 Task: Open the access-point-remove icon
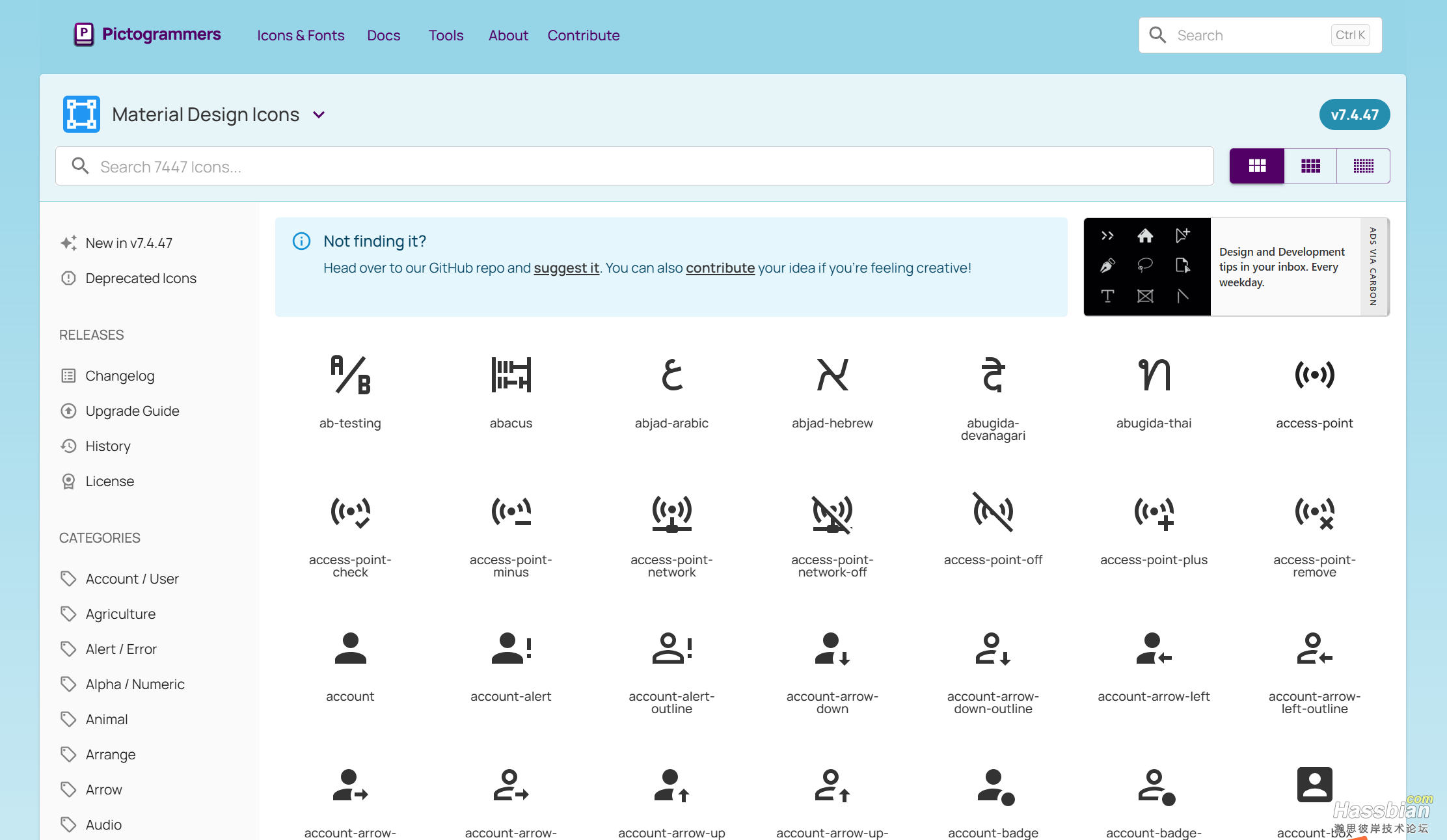(x=1314, y=512)
